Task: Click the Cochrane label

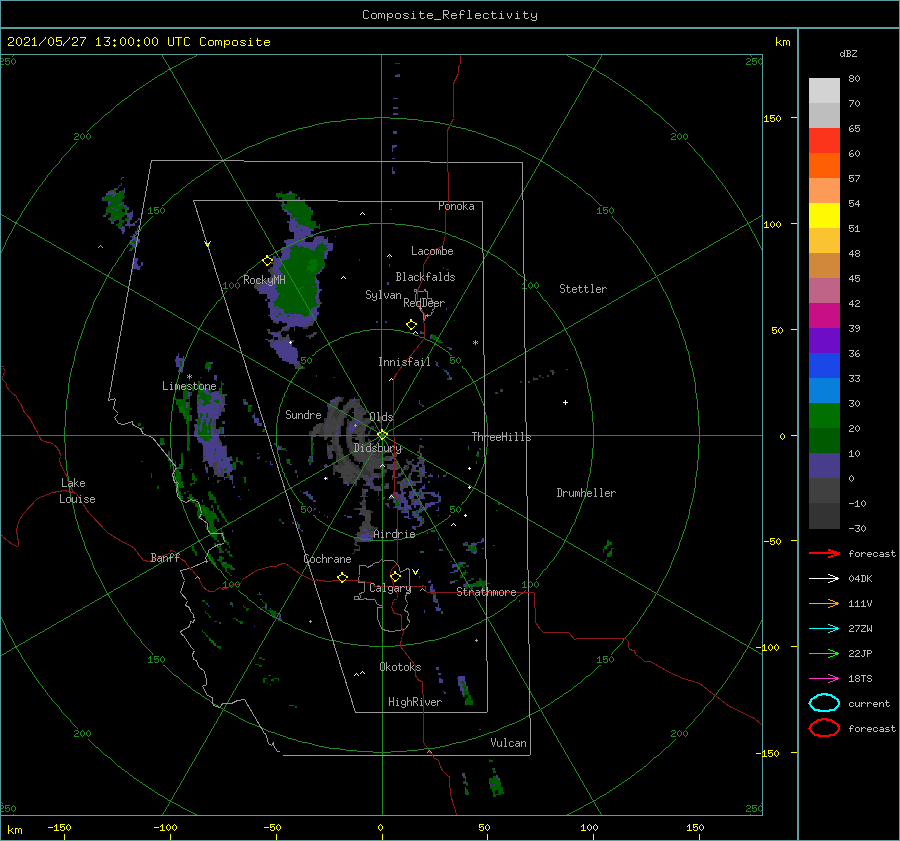Action: click(327, 559)
